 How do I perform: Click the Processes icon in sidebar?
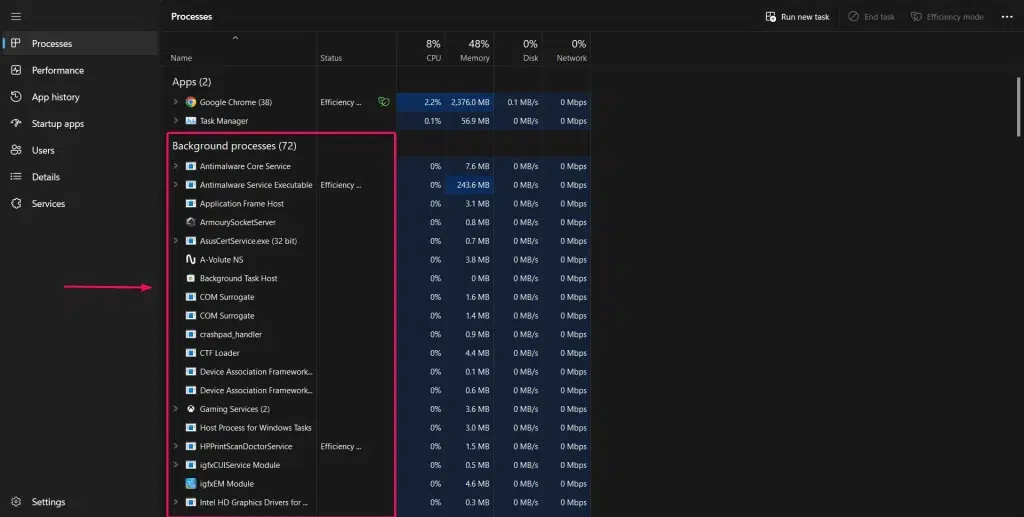(16, 43)
